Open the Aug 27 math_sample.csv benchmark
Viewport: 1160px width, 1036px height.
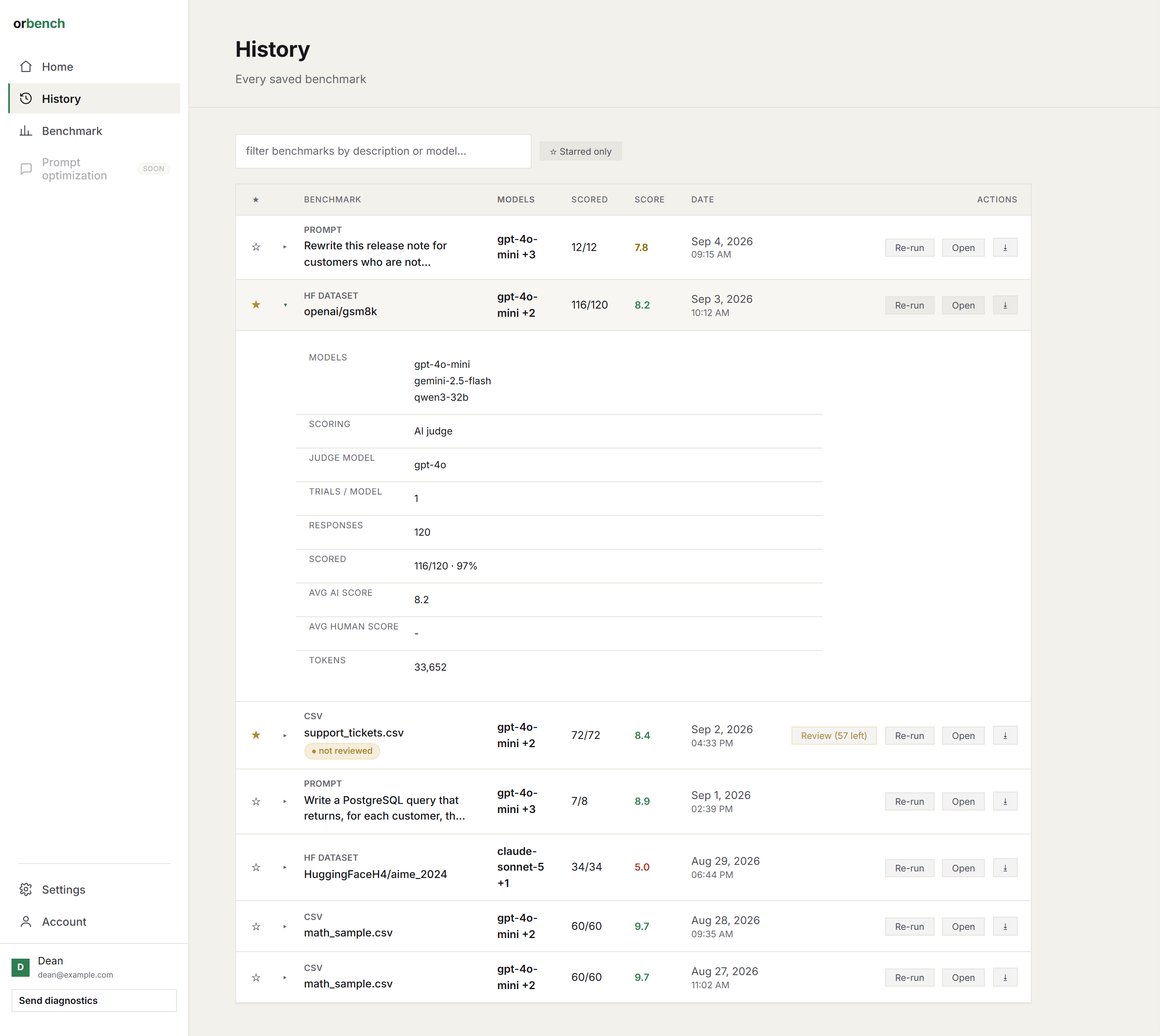(963, 977)
